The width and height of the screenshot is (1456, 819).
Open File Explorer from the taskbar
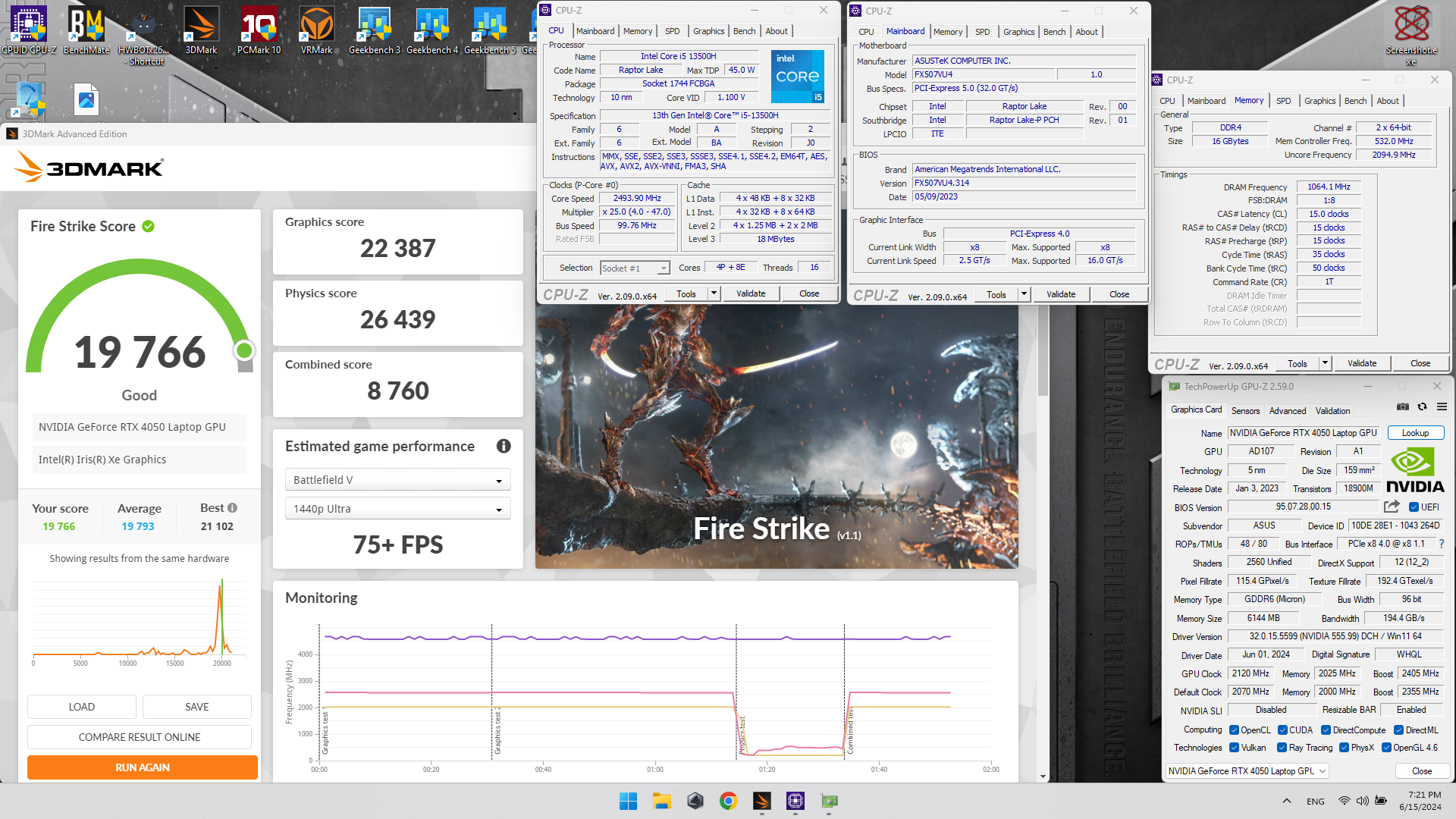(662, 801)
